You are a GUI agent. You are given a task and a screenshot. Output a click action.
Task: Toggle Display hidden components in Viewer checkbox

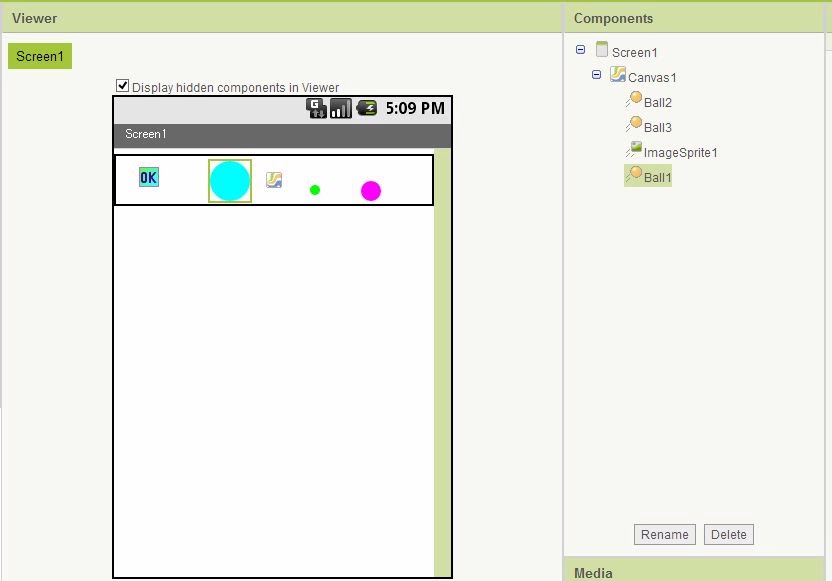coord(123,86)
